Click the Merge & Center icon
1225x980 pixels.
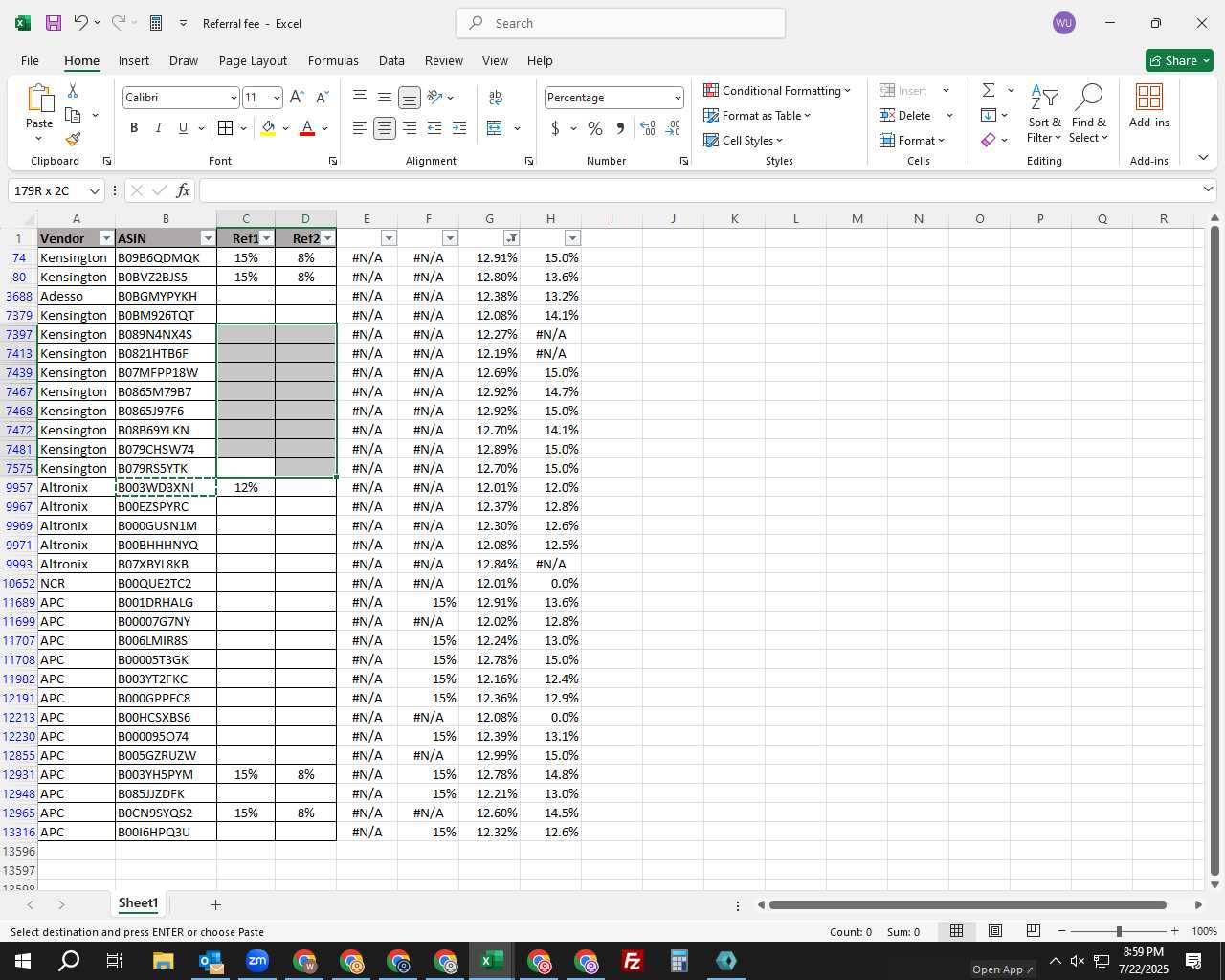[495, 128]
